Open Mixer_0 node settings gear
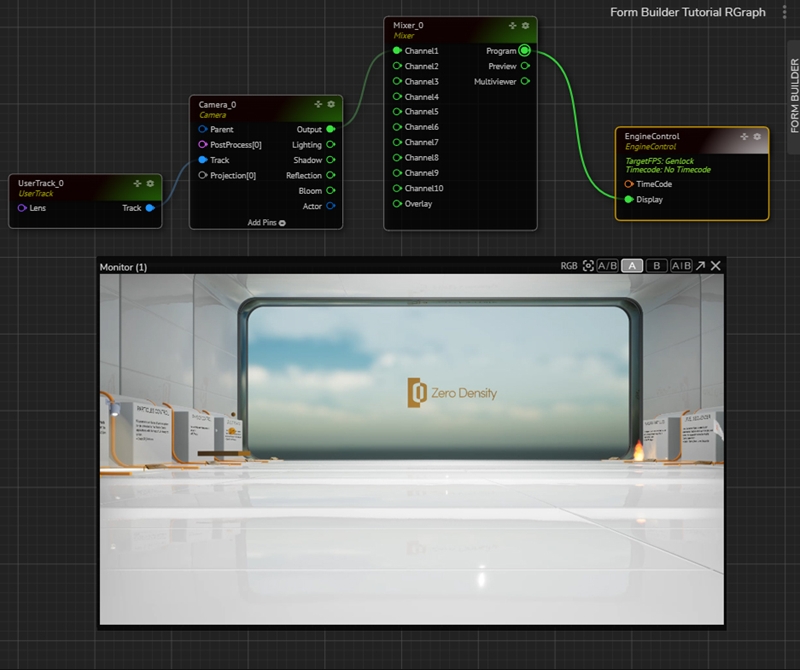This screenshot has width=800, height=670. pyautogui.click(x=526, y=25)
